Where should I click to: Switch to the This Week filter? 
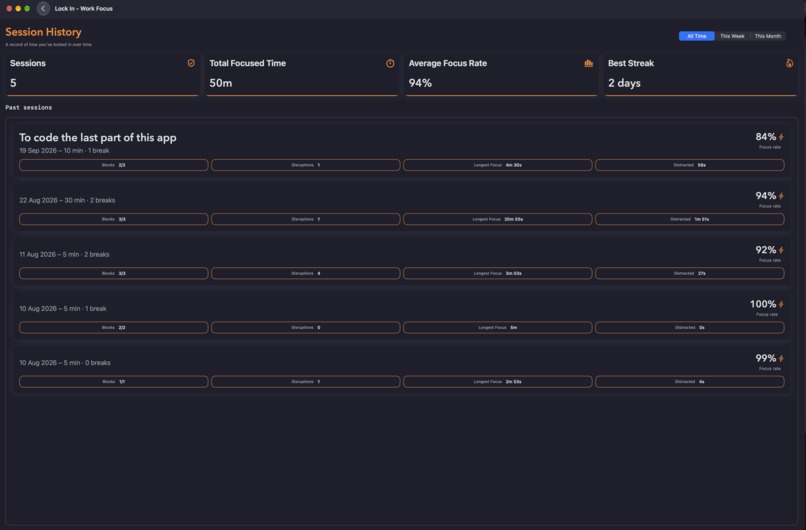pyautogui.click(x=732, y=36)
